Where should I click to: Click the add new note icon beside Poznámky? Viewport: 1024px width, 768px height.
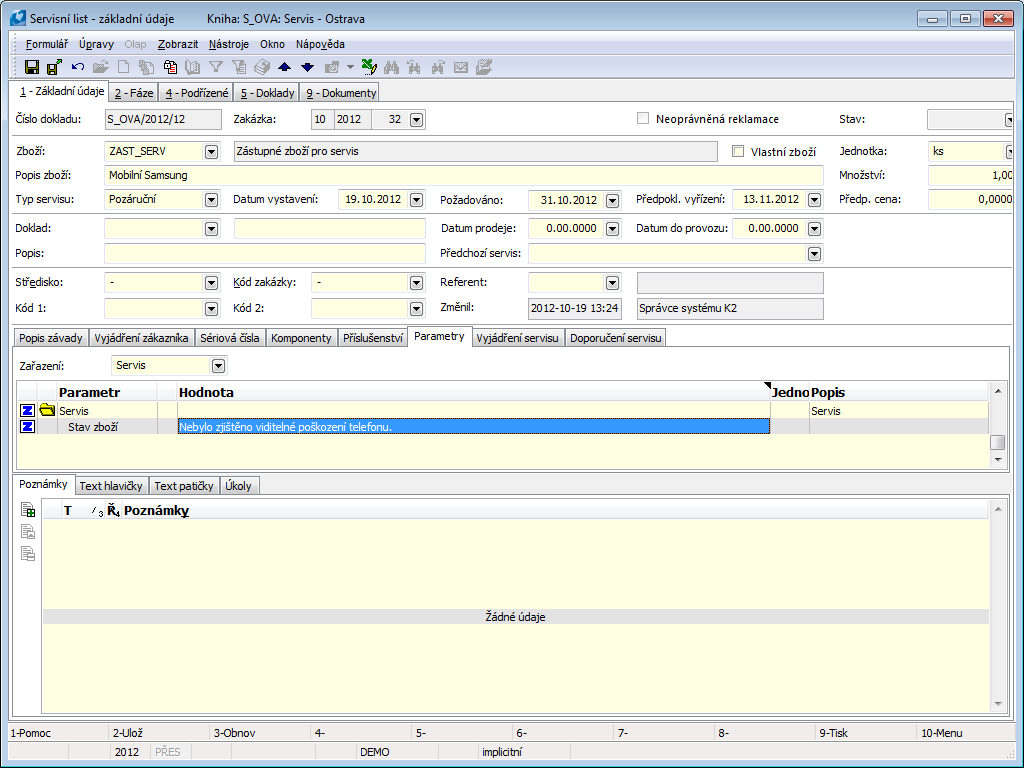tap(28, 510)
